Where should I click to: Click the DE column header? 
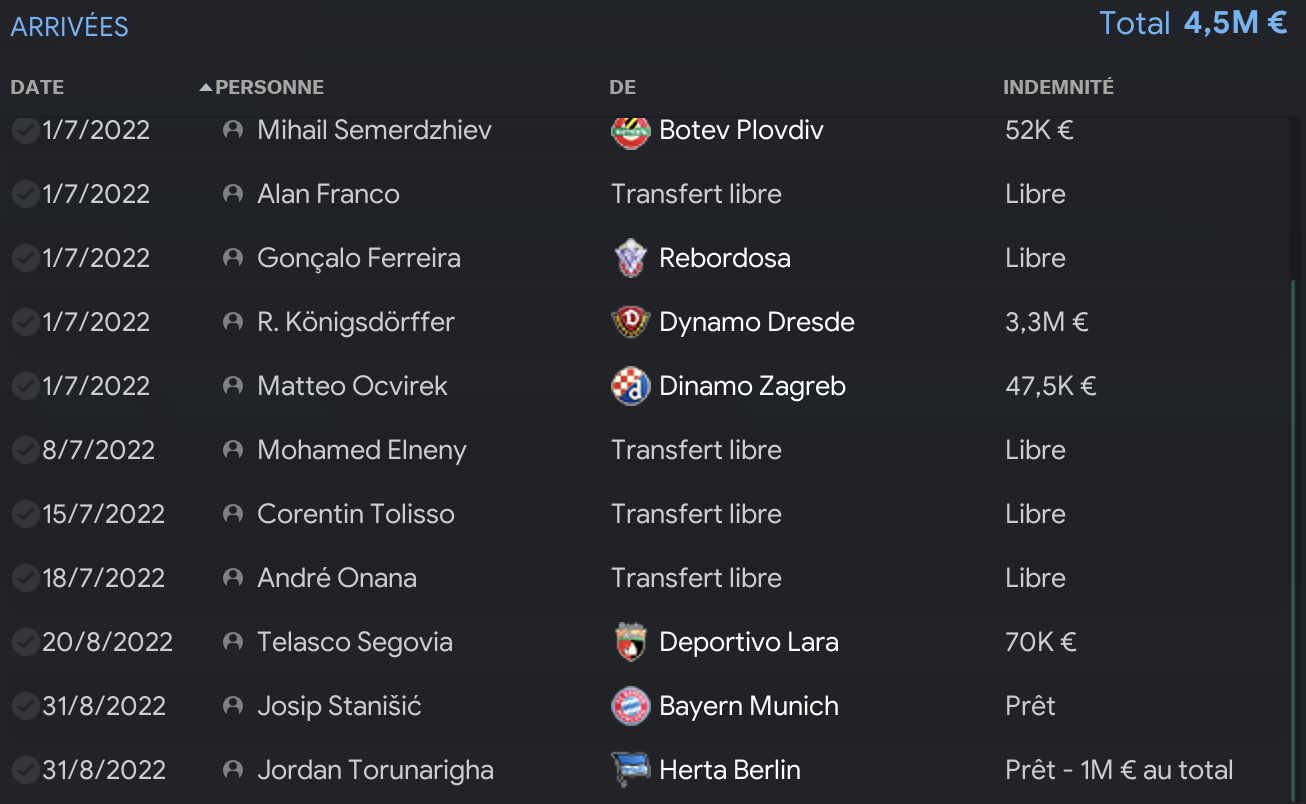(622, 88)
